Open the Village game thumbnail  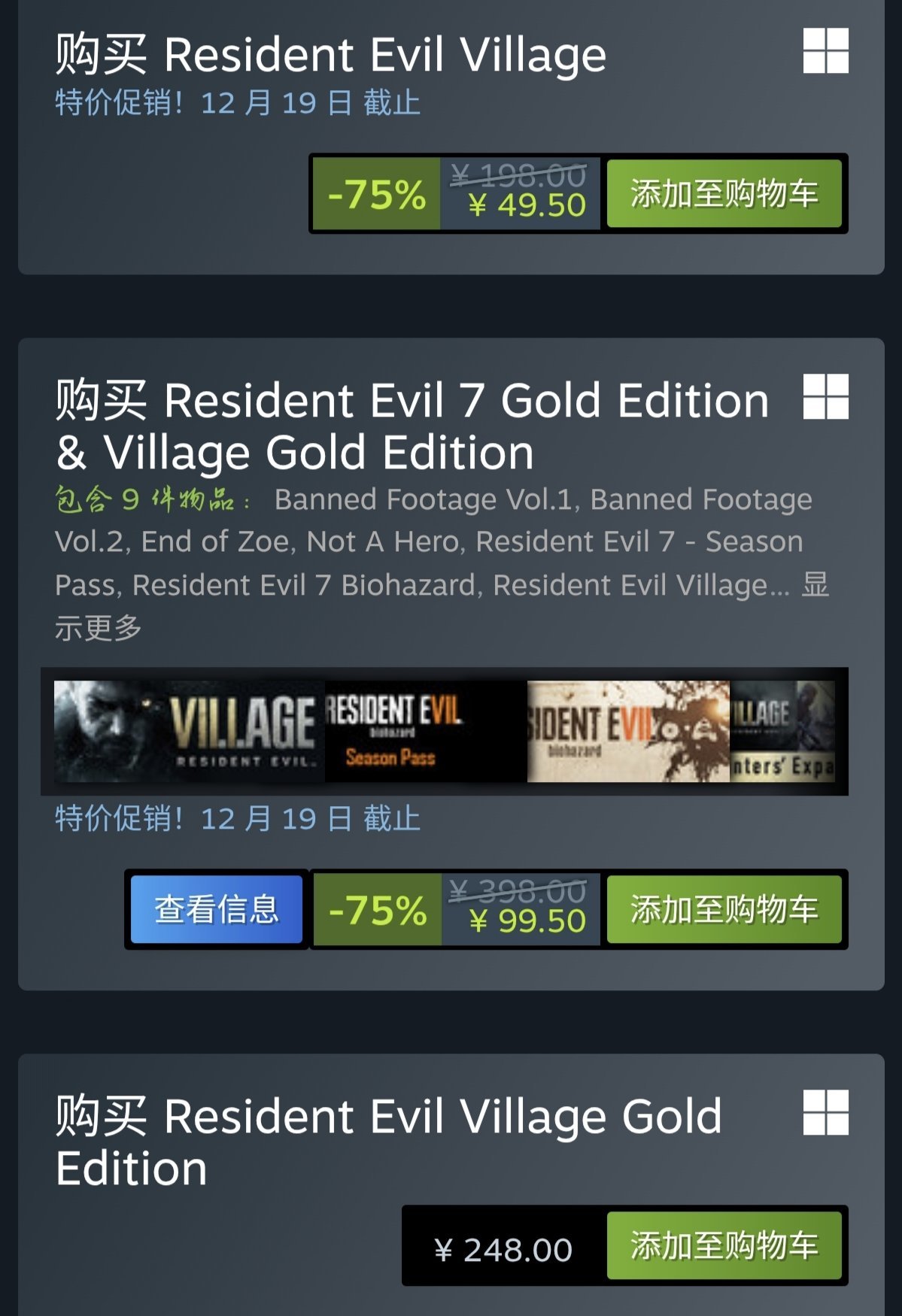click(189, 732)
